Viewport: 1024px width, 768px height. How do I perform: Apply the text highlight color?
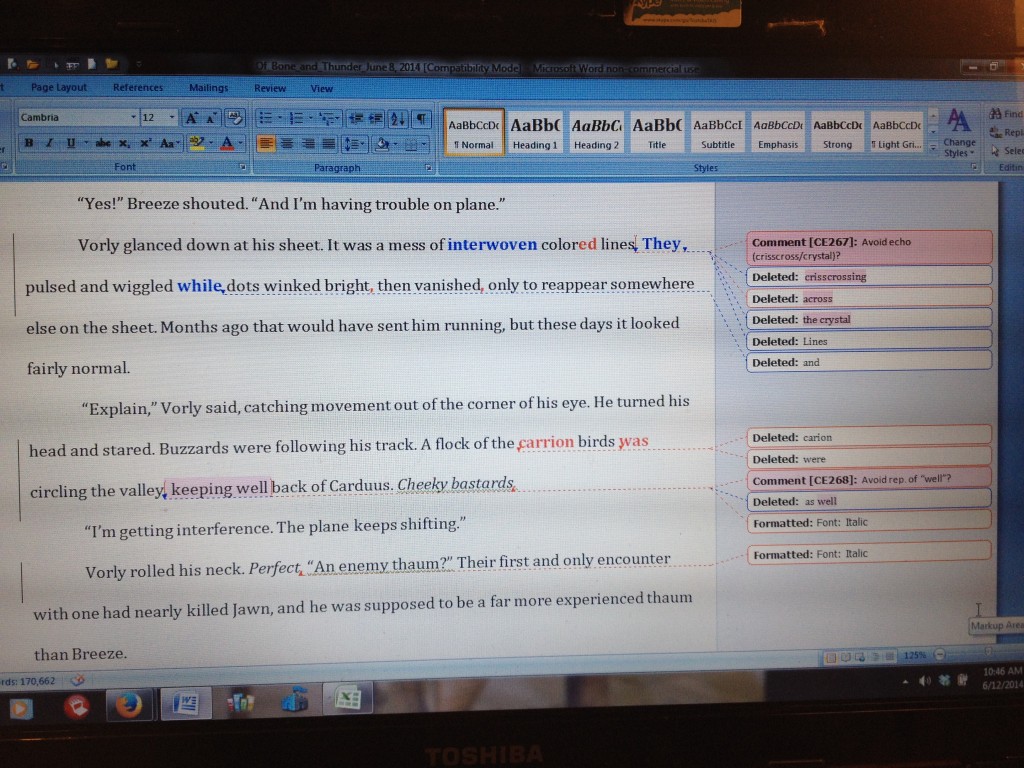(198, 144)
